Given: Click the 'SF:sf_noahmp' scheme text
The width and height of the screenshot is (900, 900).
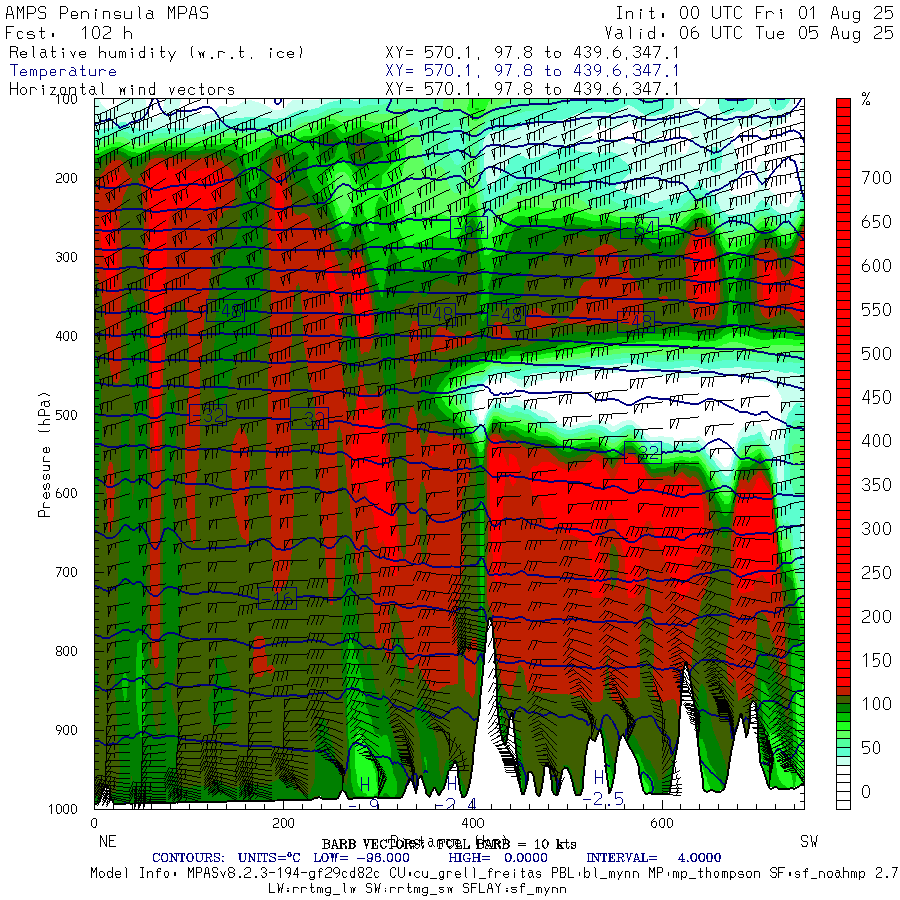Looking at the screenshot, I should pyautogui.click(x=816, y=874).
